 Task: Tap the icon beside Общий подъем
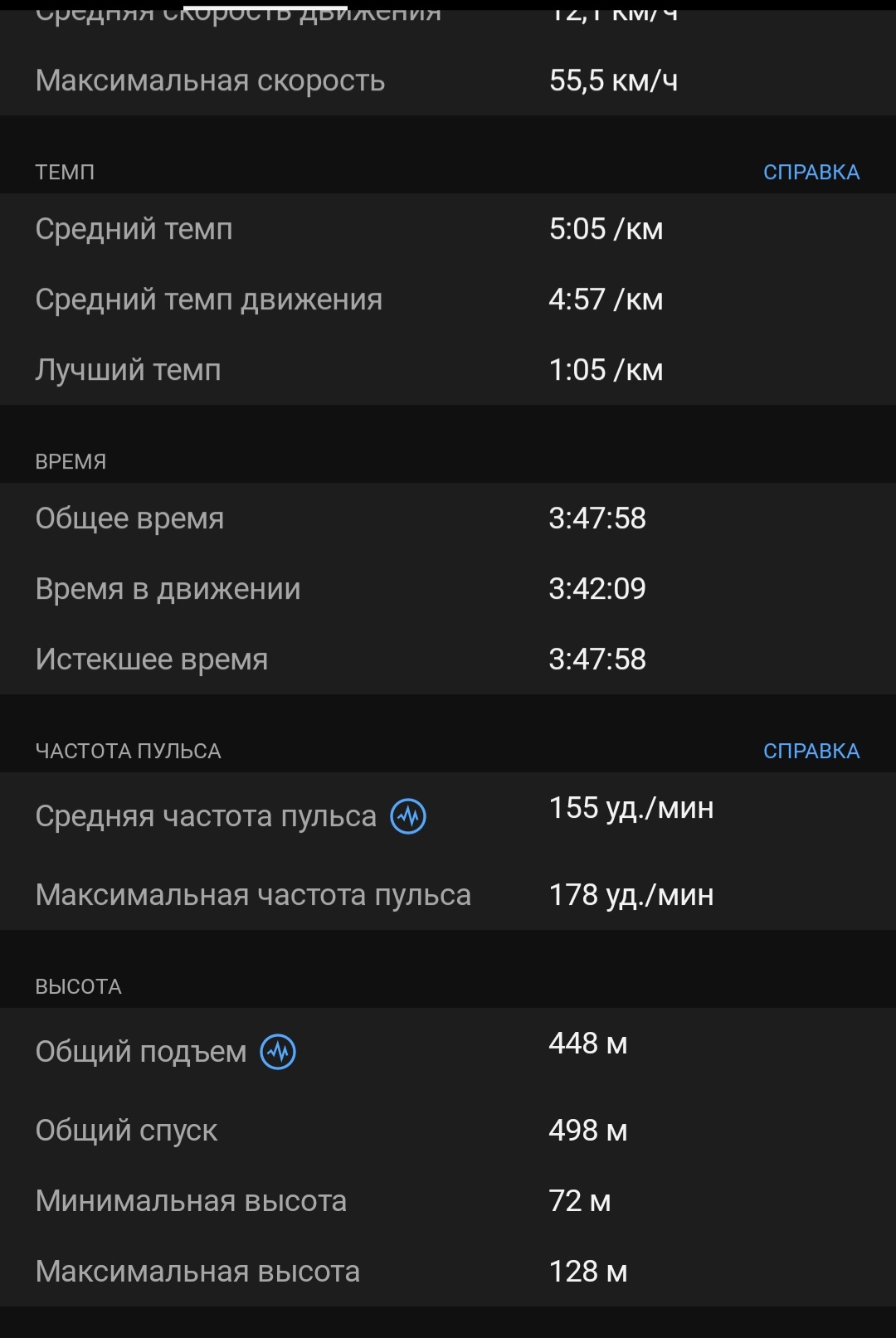278,1052
